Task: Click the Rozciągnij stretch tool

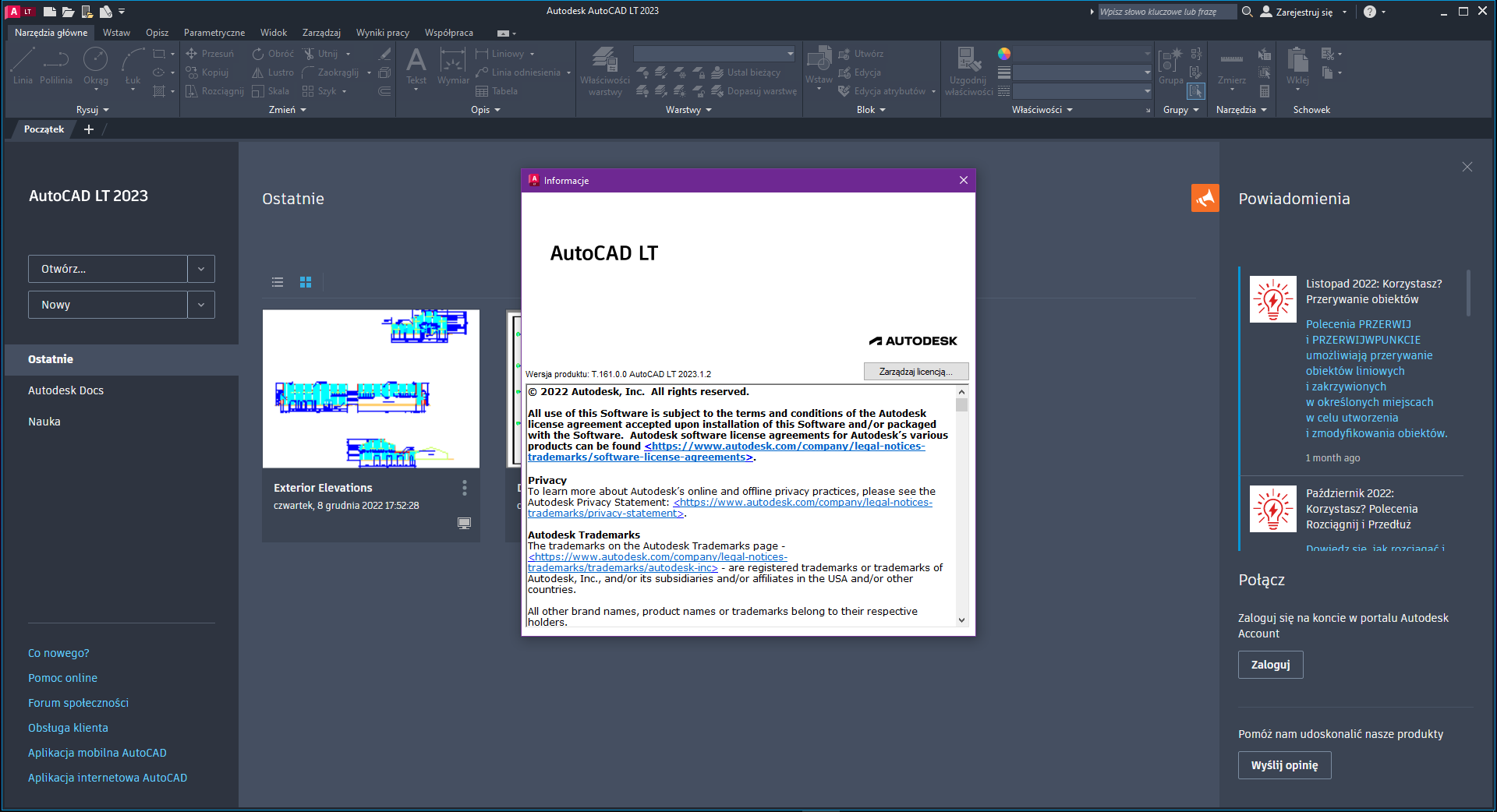Action: point(214,91)
